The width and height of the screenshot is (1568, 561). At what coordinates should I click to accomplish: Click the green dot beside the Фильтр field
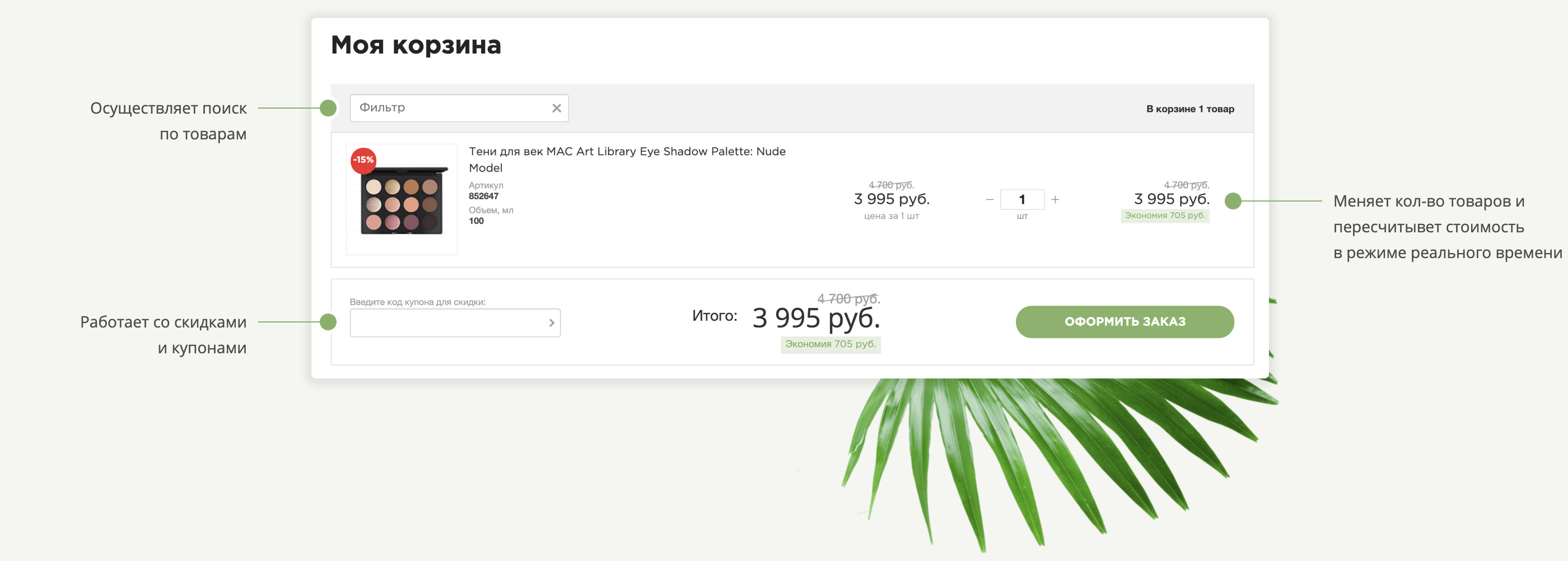click(328, 108)
